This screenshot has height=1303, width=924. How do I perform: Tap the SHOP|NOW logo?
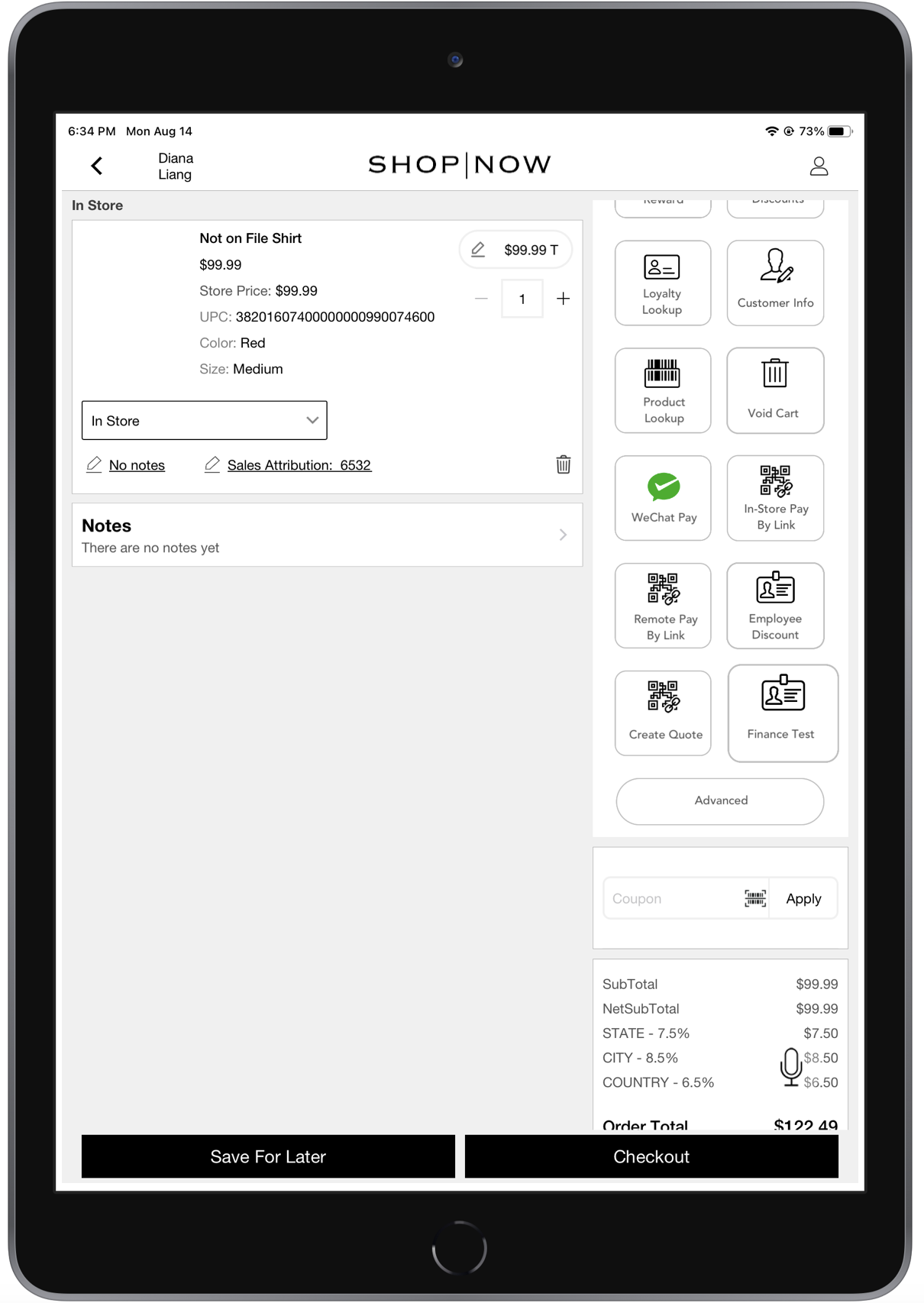pyautogui.click(x=460, y=165)
